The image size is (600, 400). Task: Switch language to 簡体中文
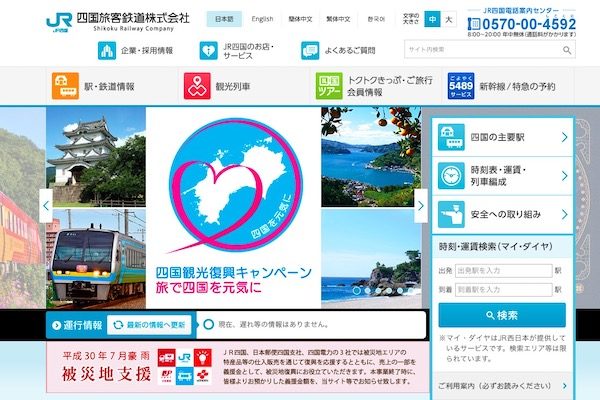point(300,19)
